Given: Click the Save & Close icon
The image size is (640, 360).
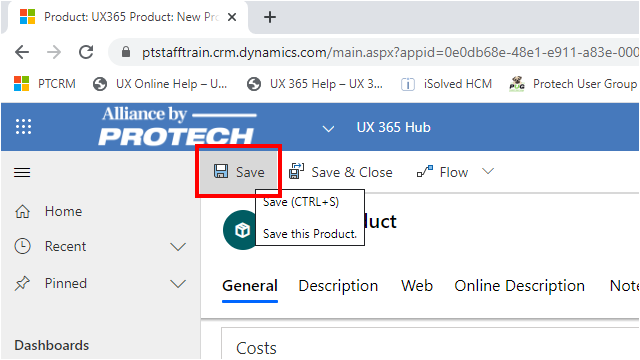Looking at the screenshot, I should click(296, 171).
